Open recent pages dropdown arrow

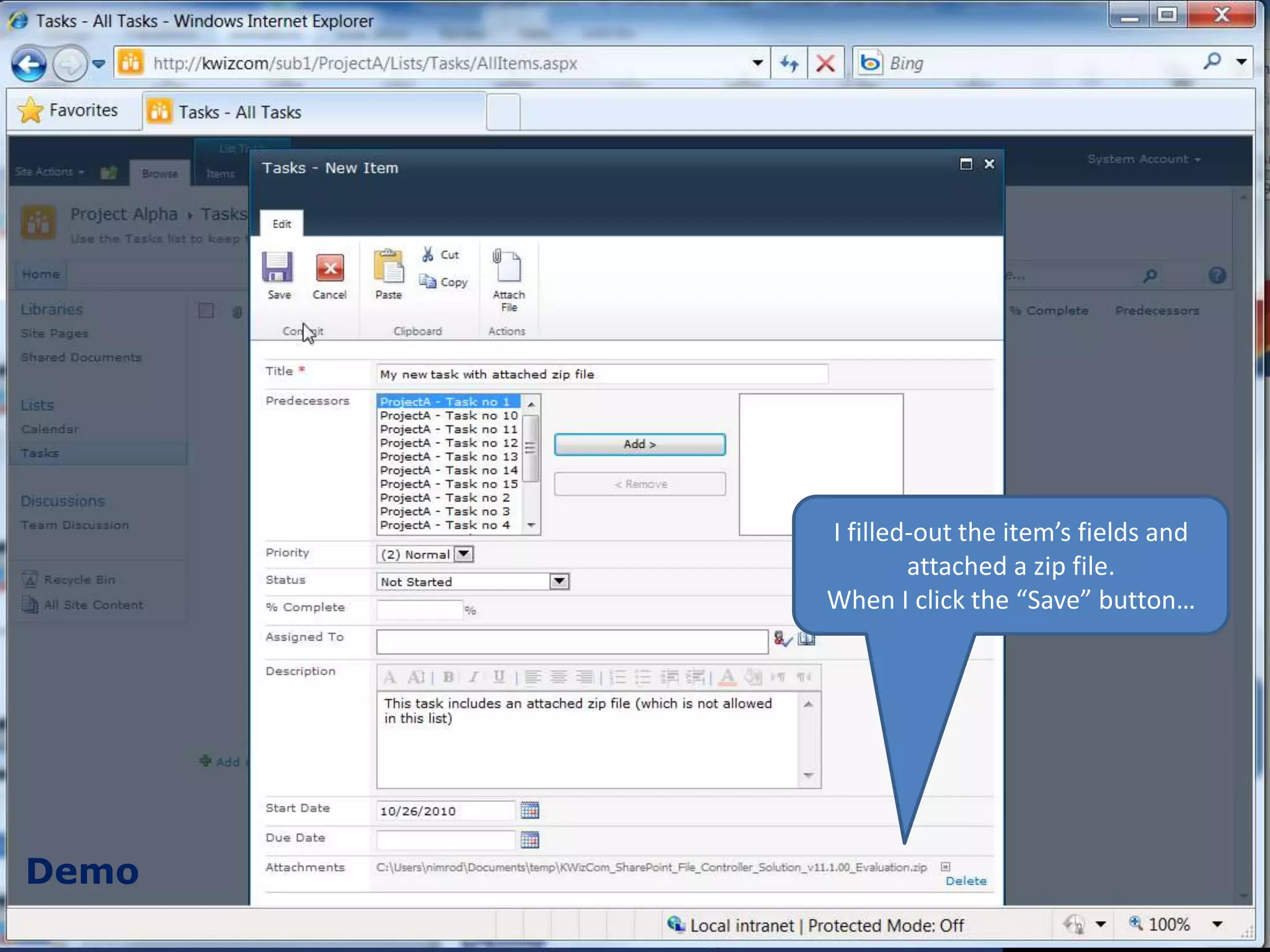pos(99,64)
